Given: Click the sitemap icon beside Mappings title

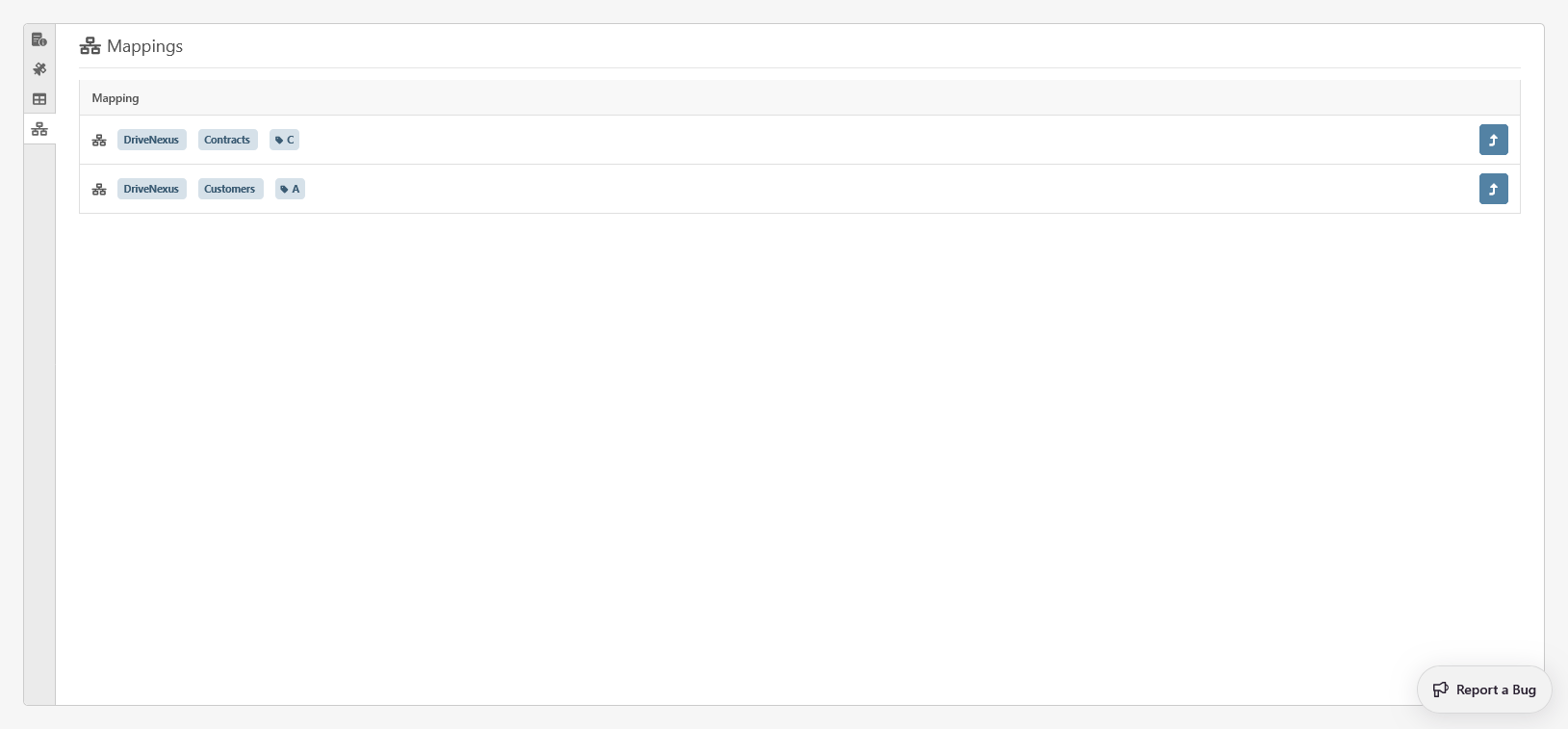Looking at the screenshot, I should (90, 46).
